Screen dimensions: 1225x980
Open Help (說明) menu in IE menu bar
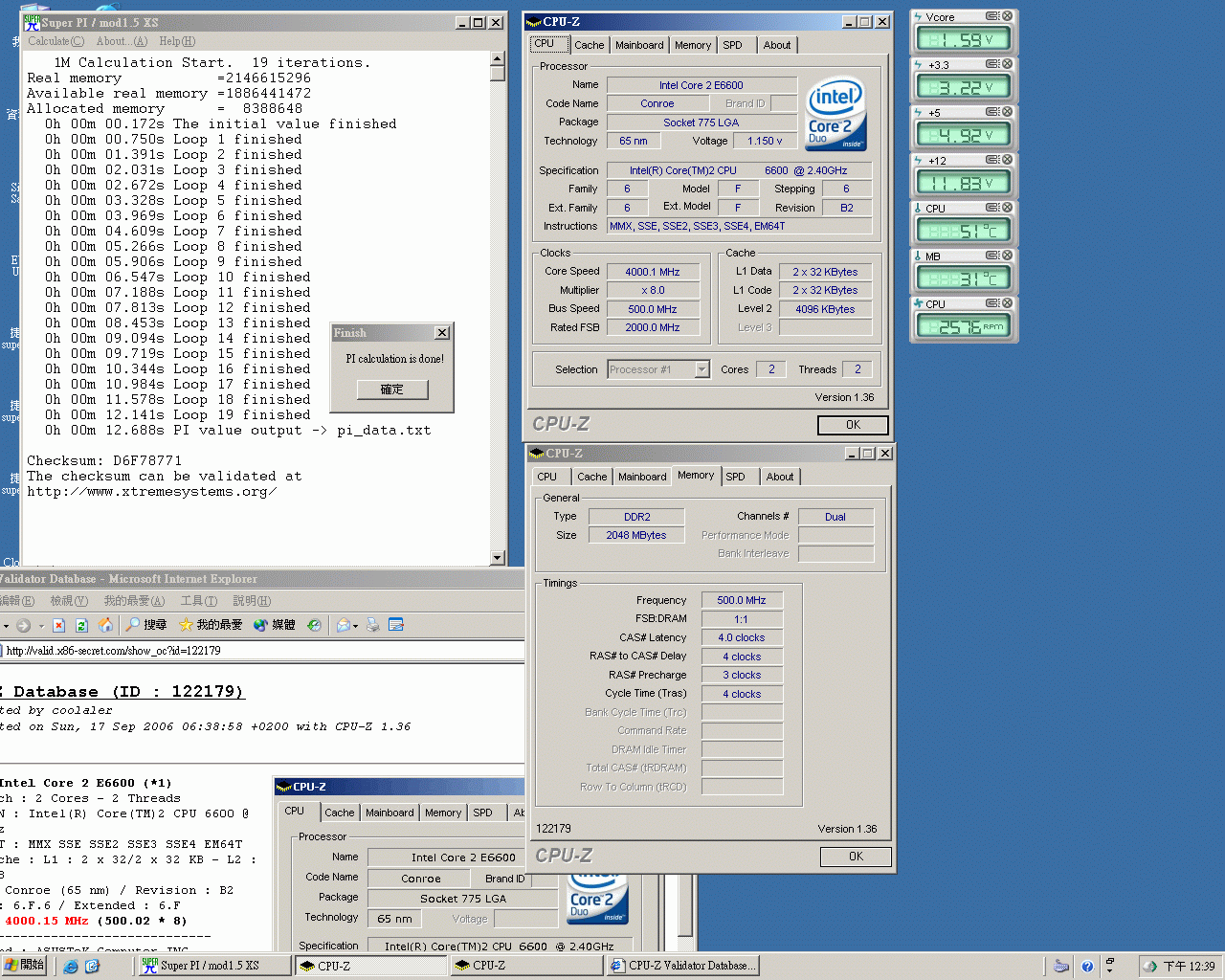pyautogui.click(x=252, y=601)
